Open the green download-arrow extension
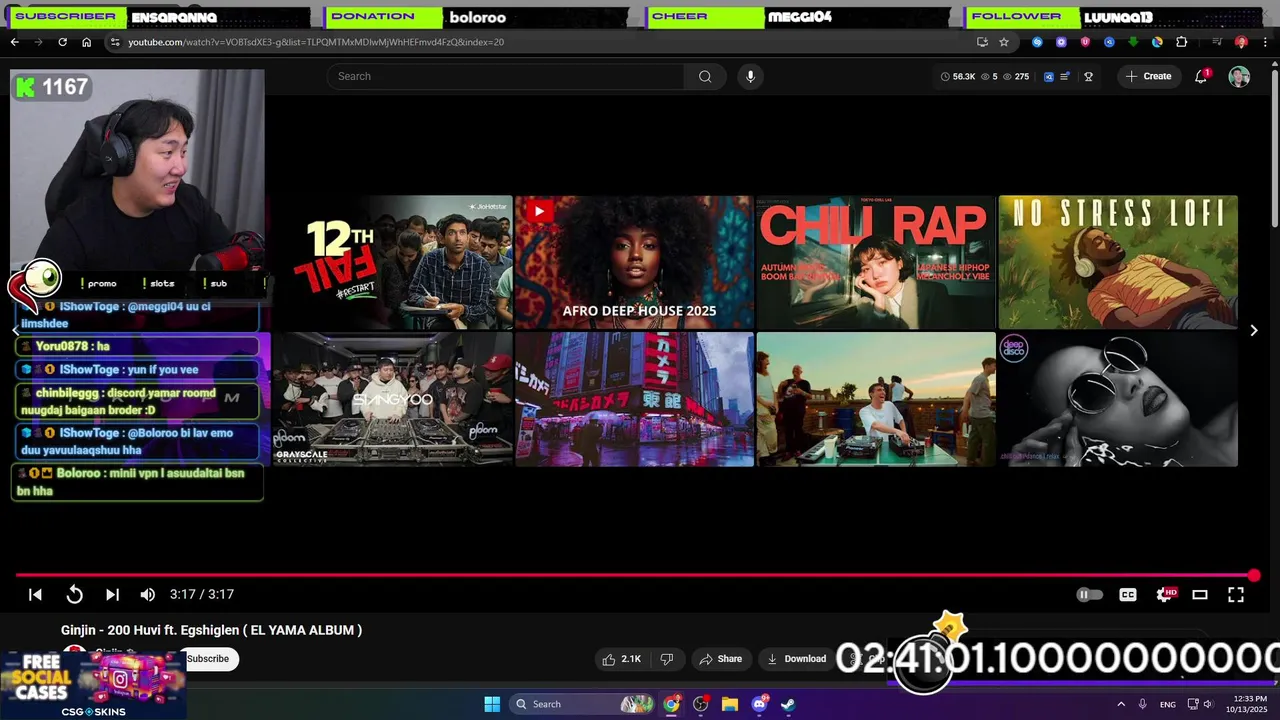The image size is (1280, 720). pos(1133,42)
